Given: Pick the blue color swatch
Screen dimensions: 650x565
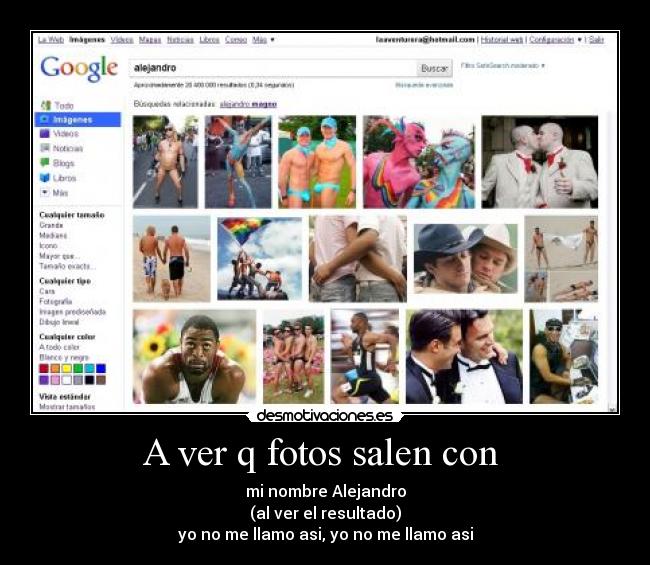Looking at the screenshot, I should click(101, 369).
